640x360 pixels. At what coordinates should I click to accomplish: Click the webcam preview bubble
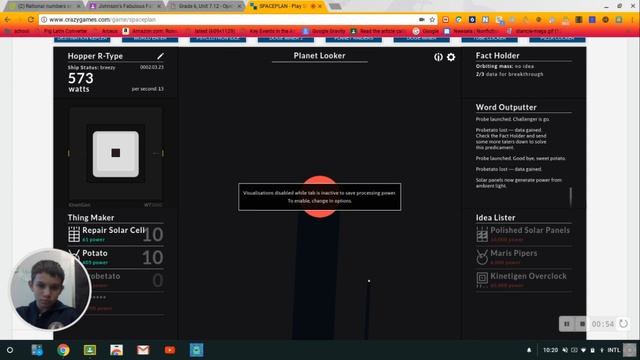click(x=50, y=290)
